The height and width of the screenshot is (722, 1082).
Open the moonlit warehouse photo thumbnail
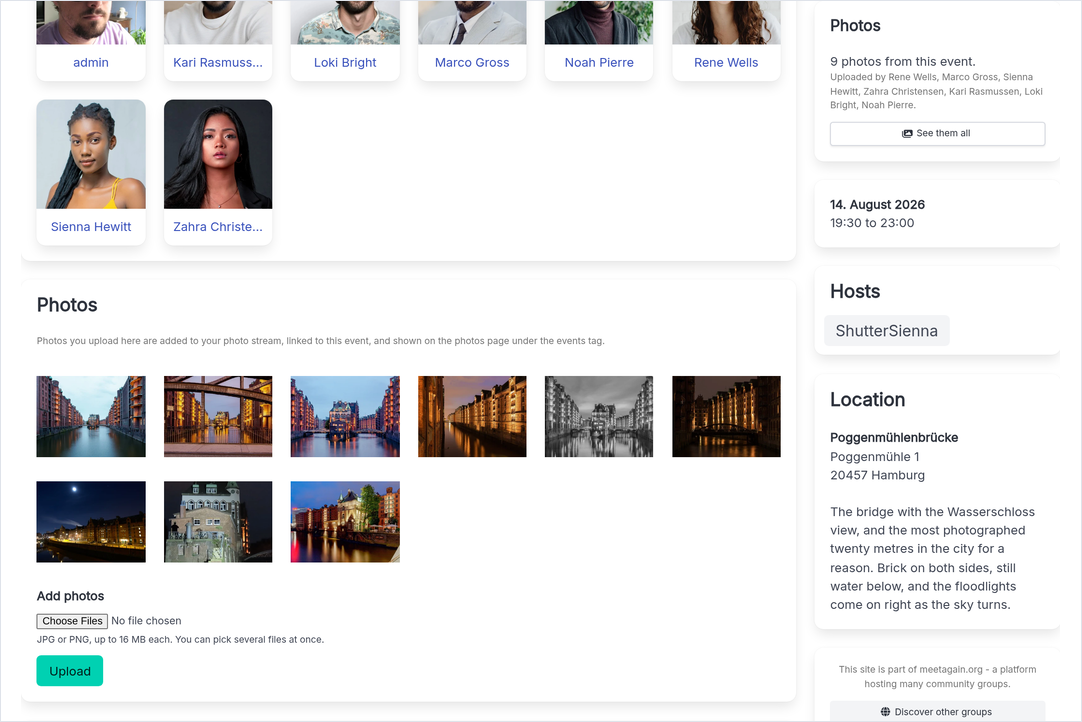(x=90, y=522)
